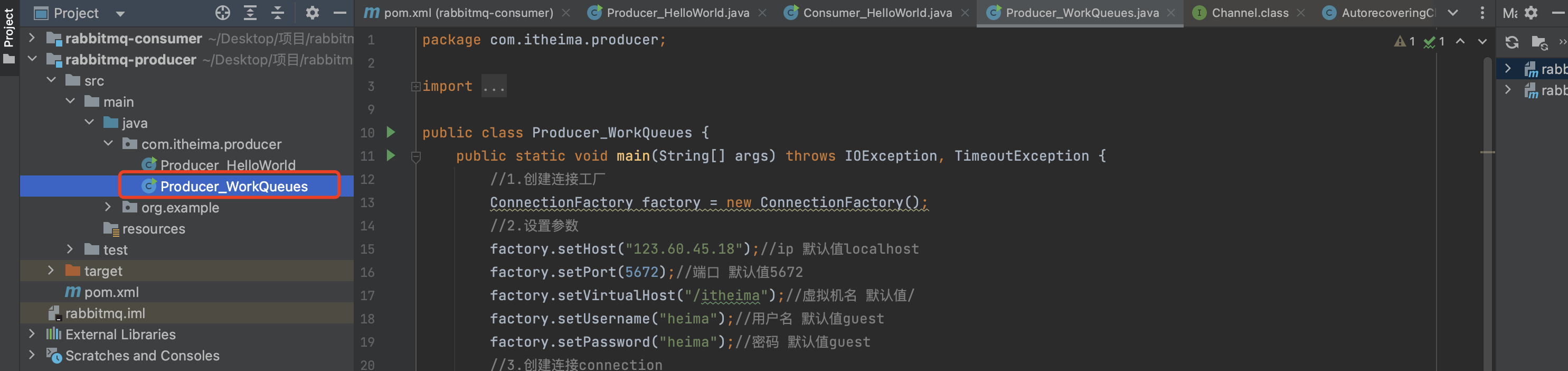
Task: Show the hidden editor tabs list
Action: 1453,13
